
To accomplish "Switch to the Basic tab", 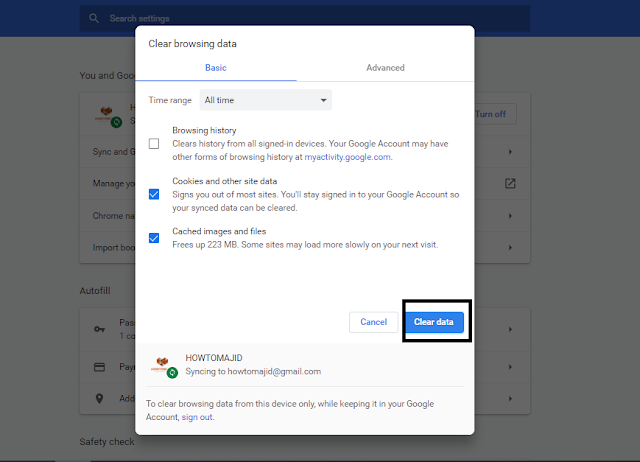I will [x=216, y=68].
